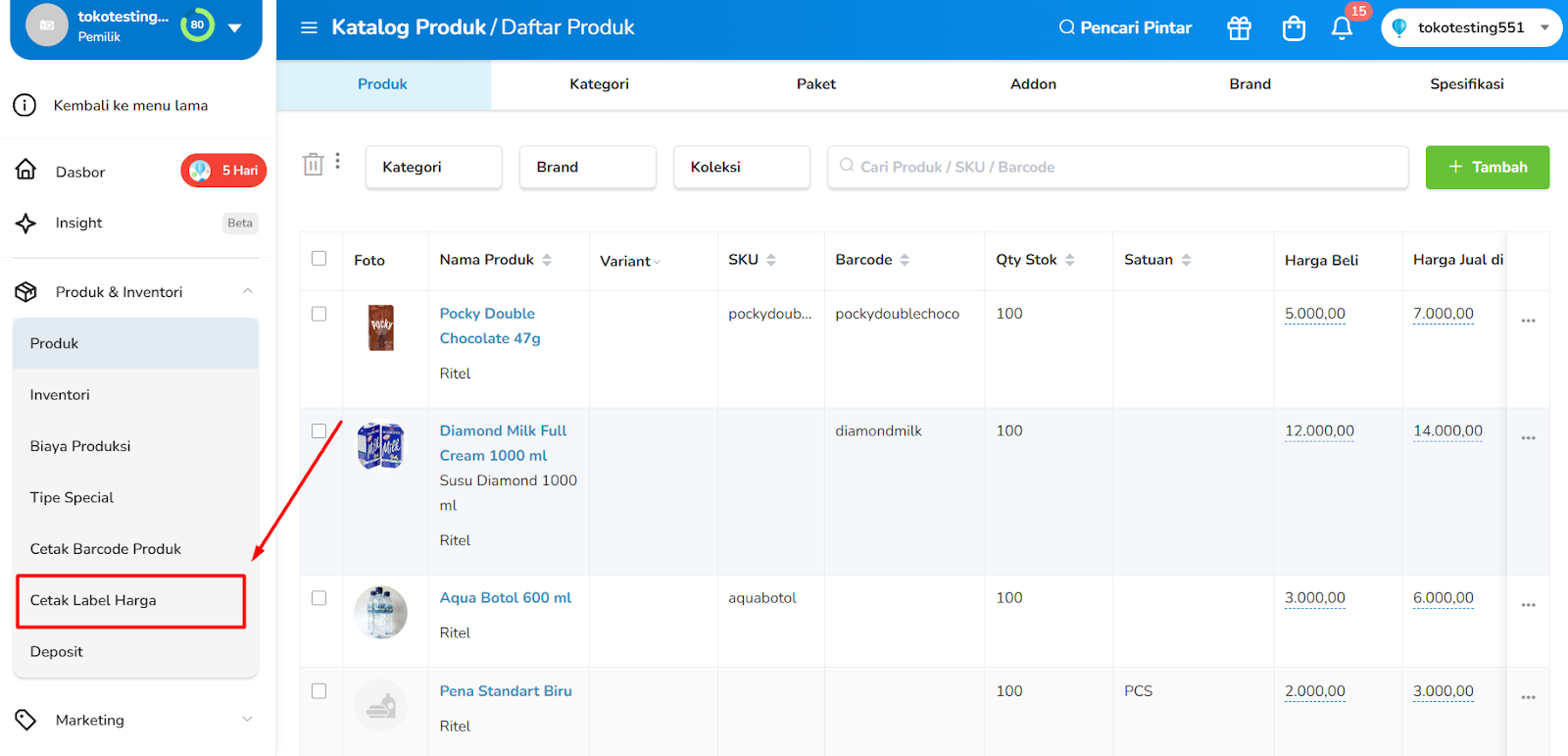
Task: Select all products with header checkbox
Action: (x=318, y=259)
